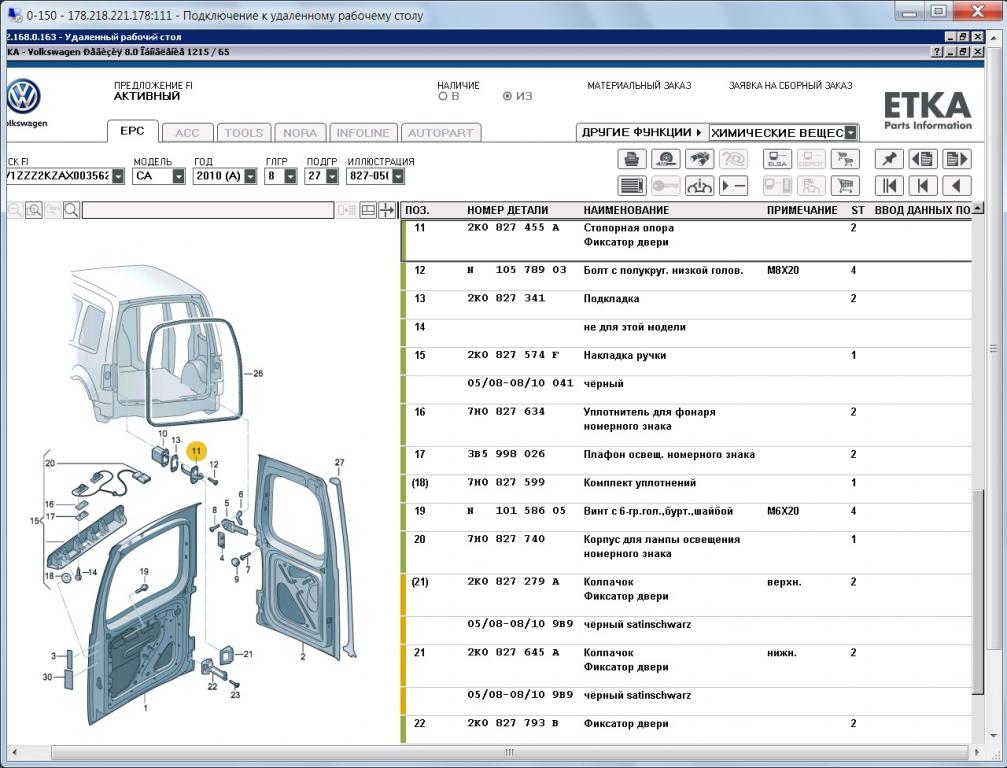Click the disc catalog icon beside the printer
The image size is (1007, 768).
point(666,159)
